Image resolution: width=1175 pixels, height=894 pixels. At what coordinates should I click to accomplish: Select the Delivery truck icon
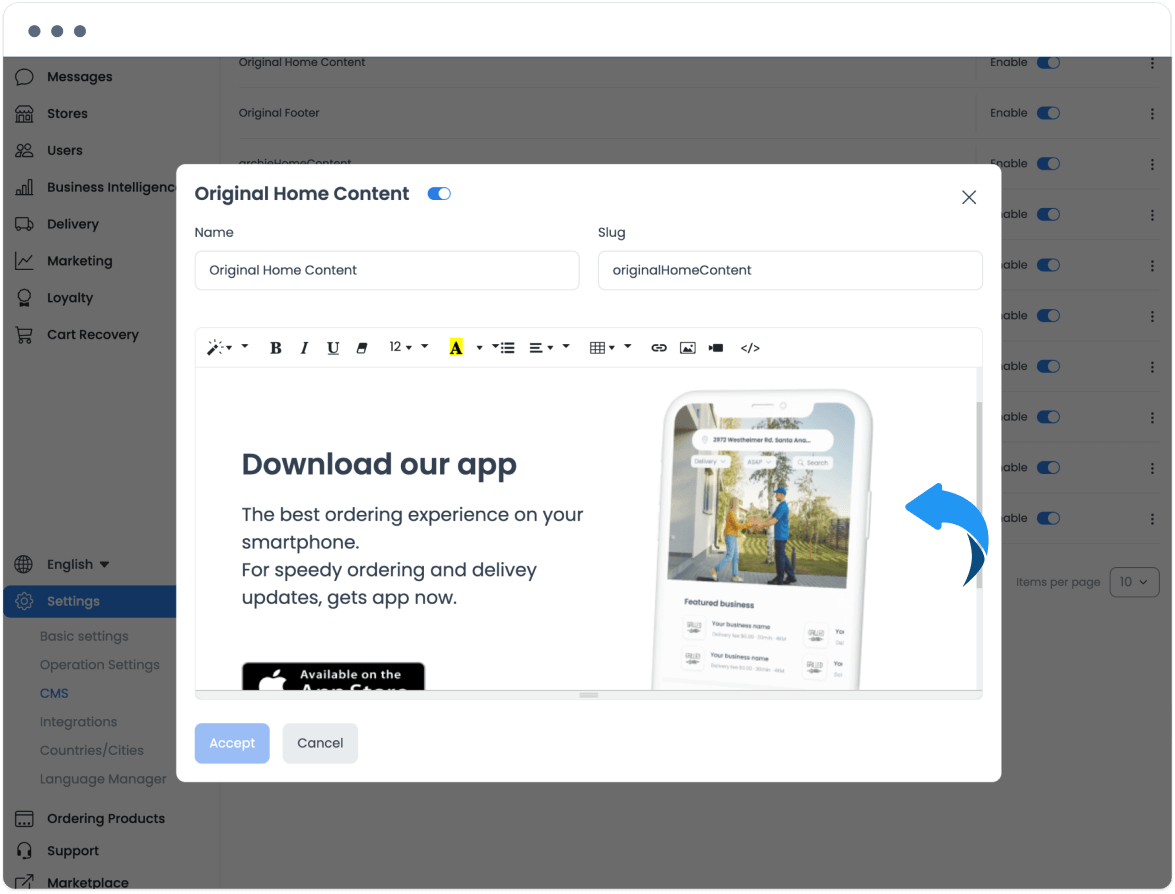click(x=24, y=224)
